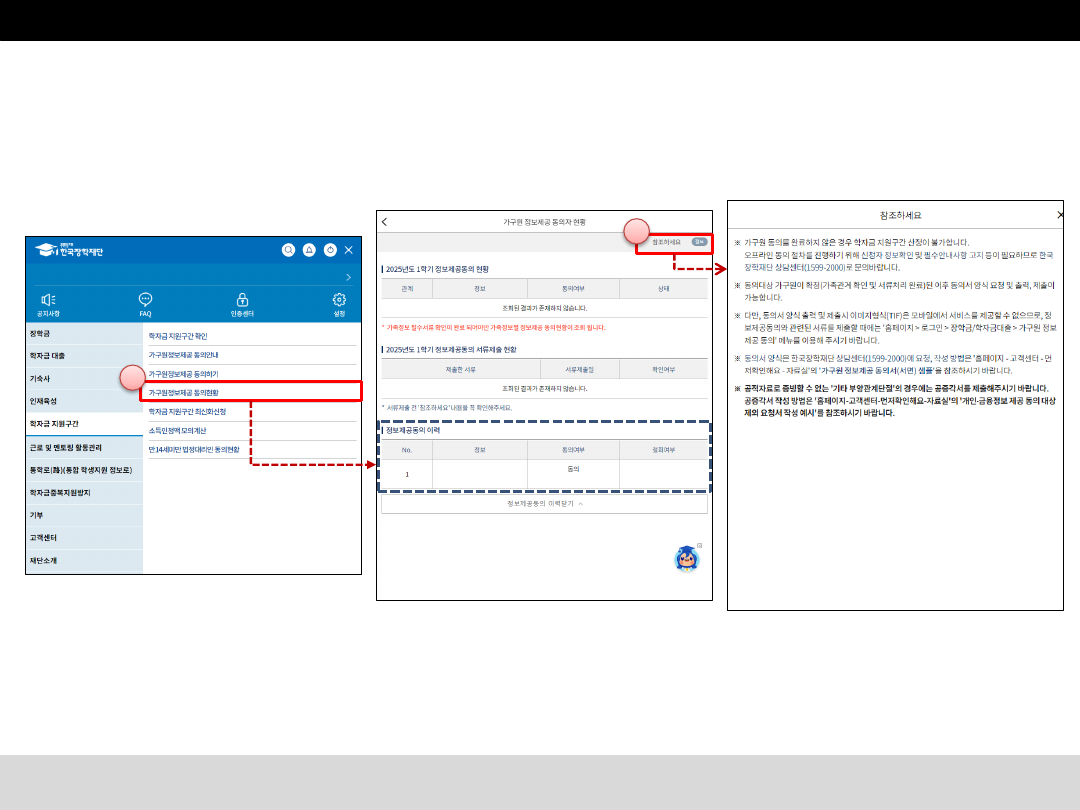
Task: Toggle the 참조하세요 switch
Action: (x=698, y=242)
